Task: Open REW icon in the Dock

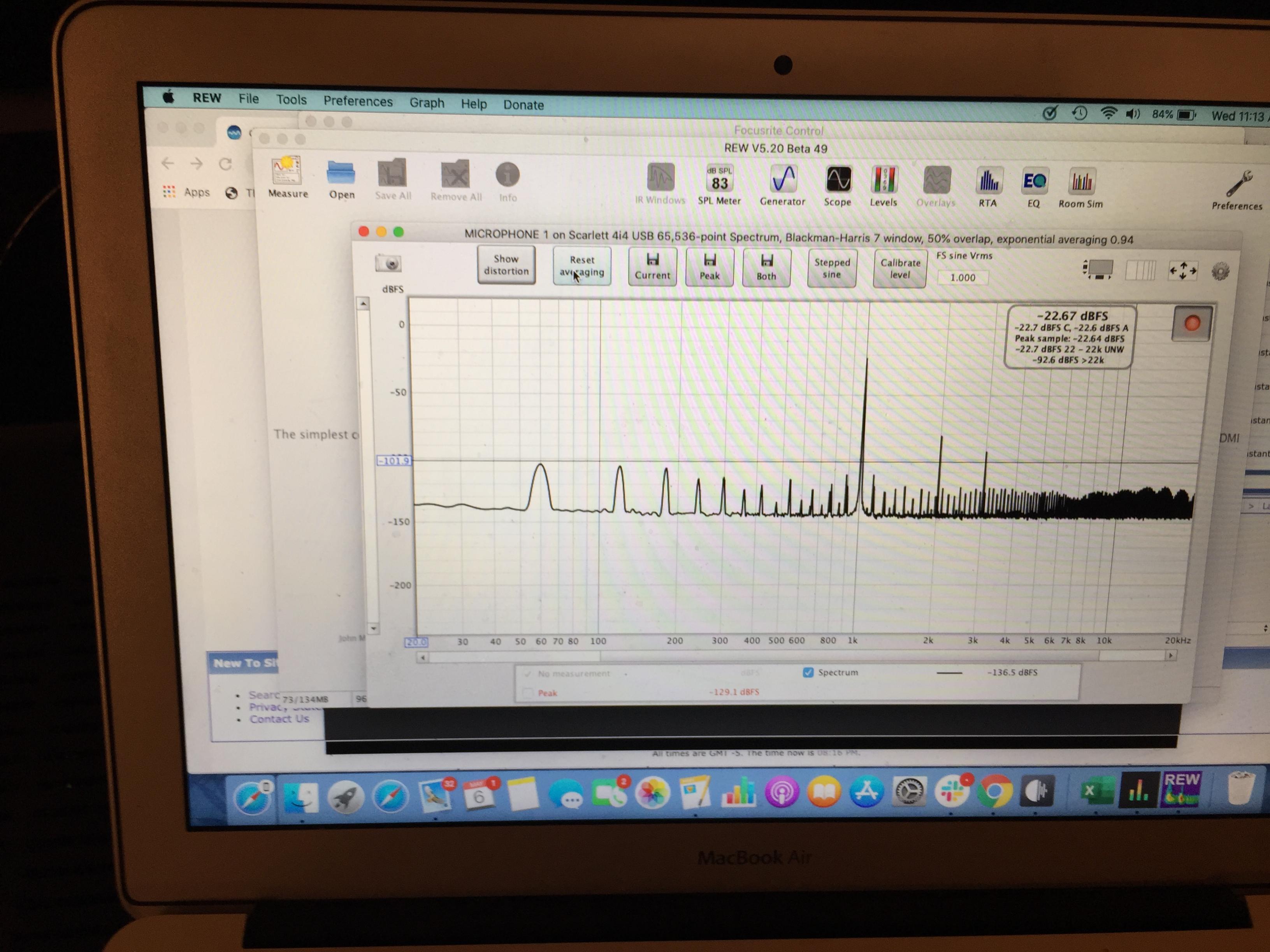Action: [1181, 789]
